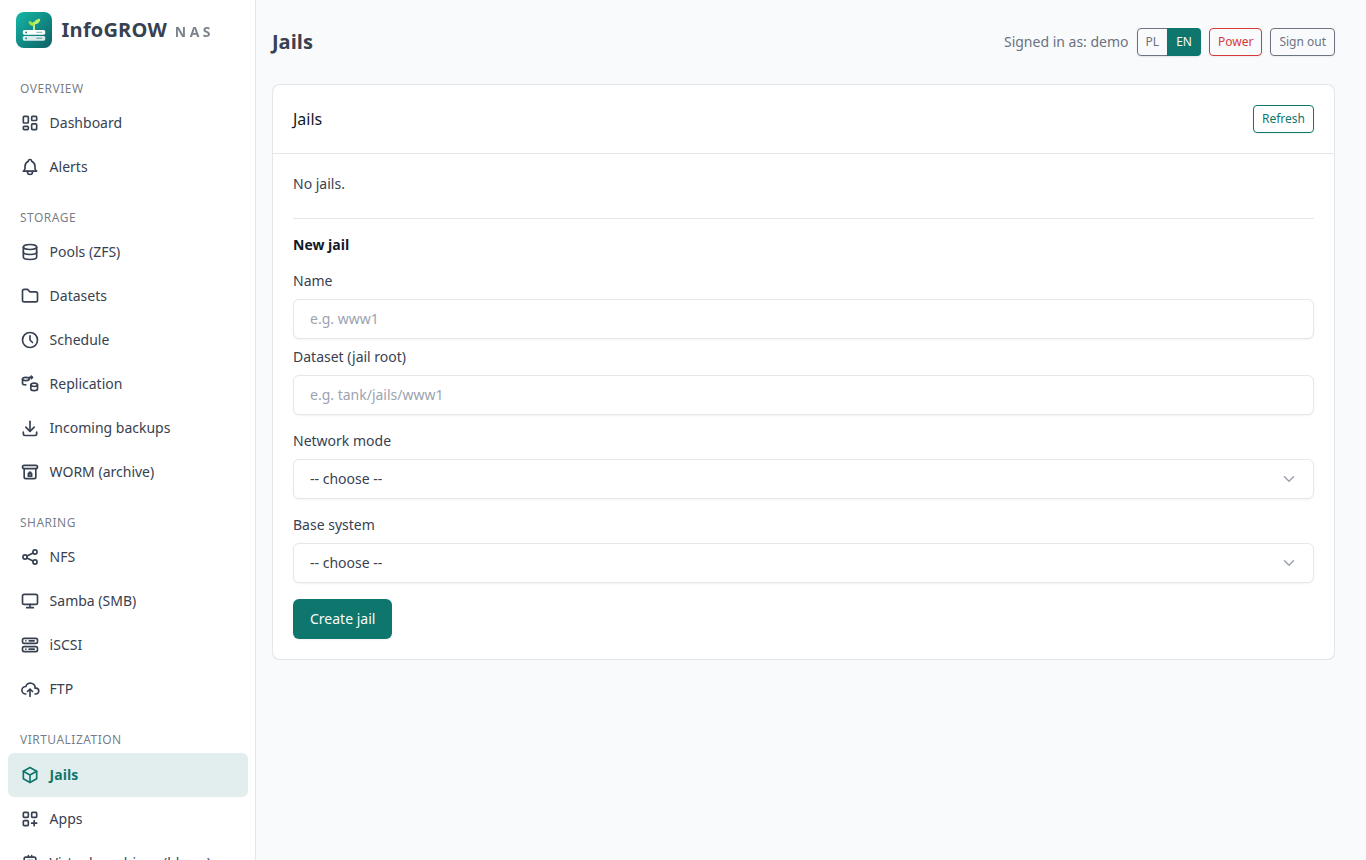Viewport: 1366px width, 860px height.
Task: Click the Replication icon in sidebar
Action: click(x=30, y=384)
